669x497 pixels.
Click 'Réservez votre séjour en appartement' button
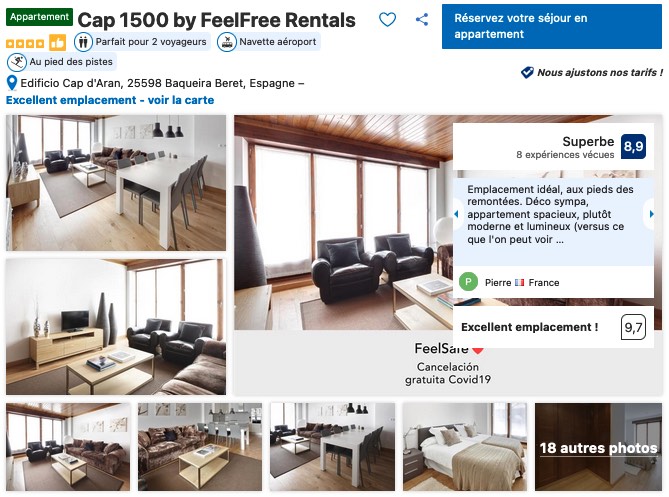(553, 26)
